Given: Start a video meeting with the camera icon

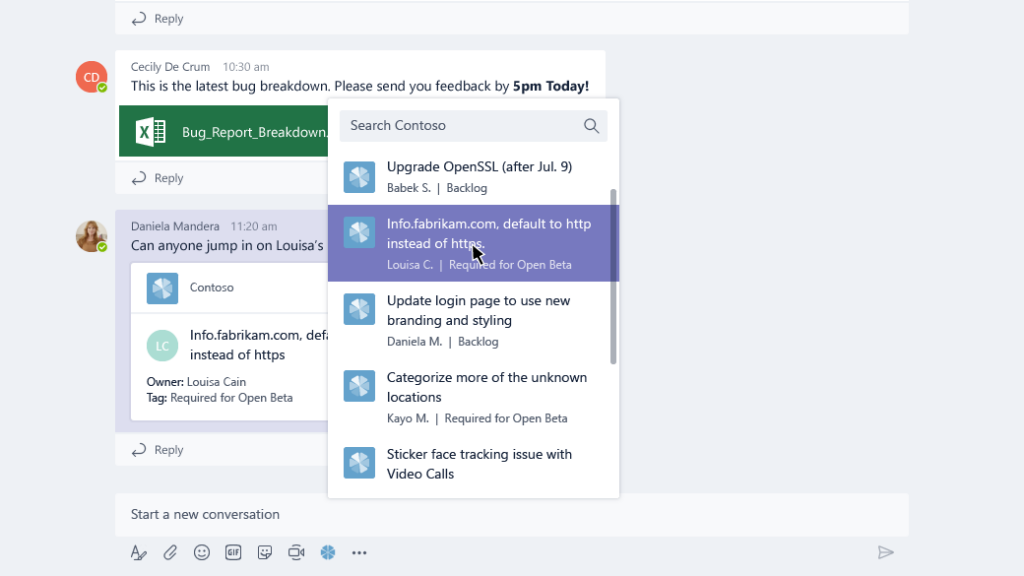Looking at the screenshot, I should (296, 552).
